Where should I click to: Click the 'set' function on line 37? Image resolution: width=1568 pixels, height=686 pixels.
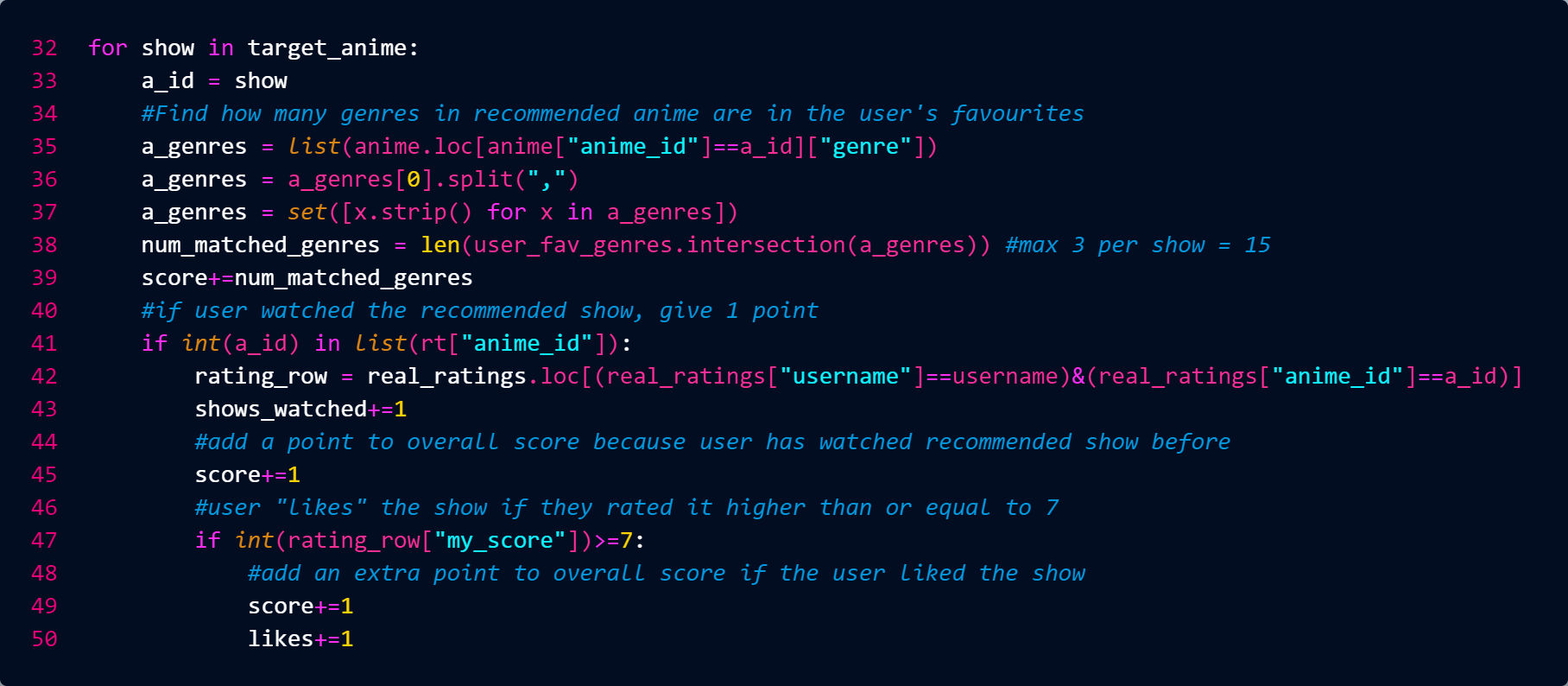tap(307, 212)
